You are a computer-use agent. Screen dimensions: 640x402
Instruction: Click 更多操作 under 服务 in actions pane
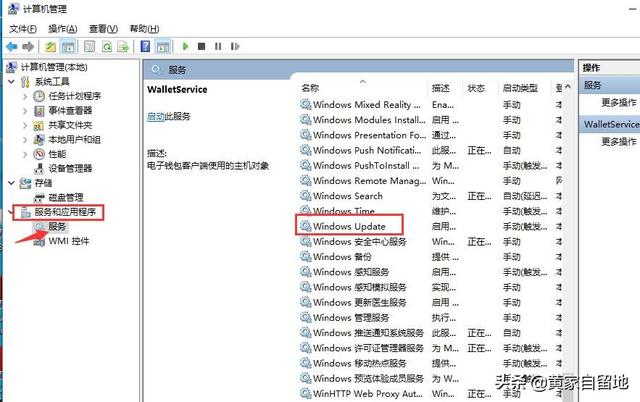click(619, 102)
